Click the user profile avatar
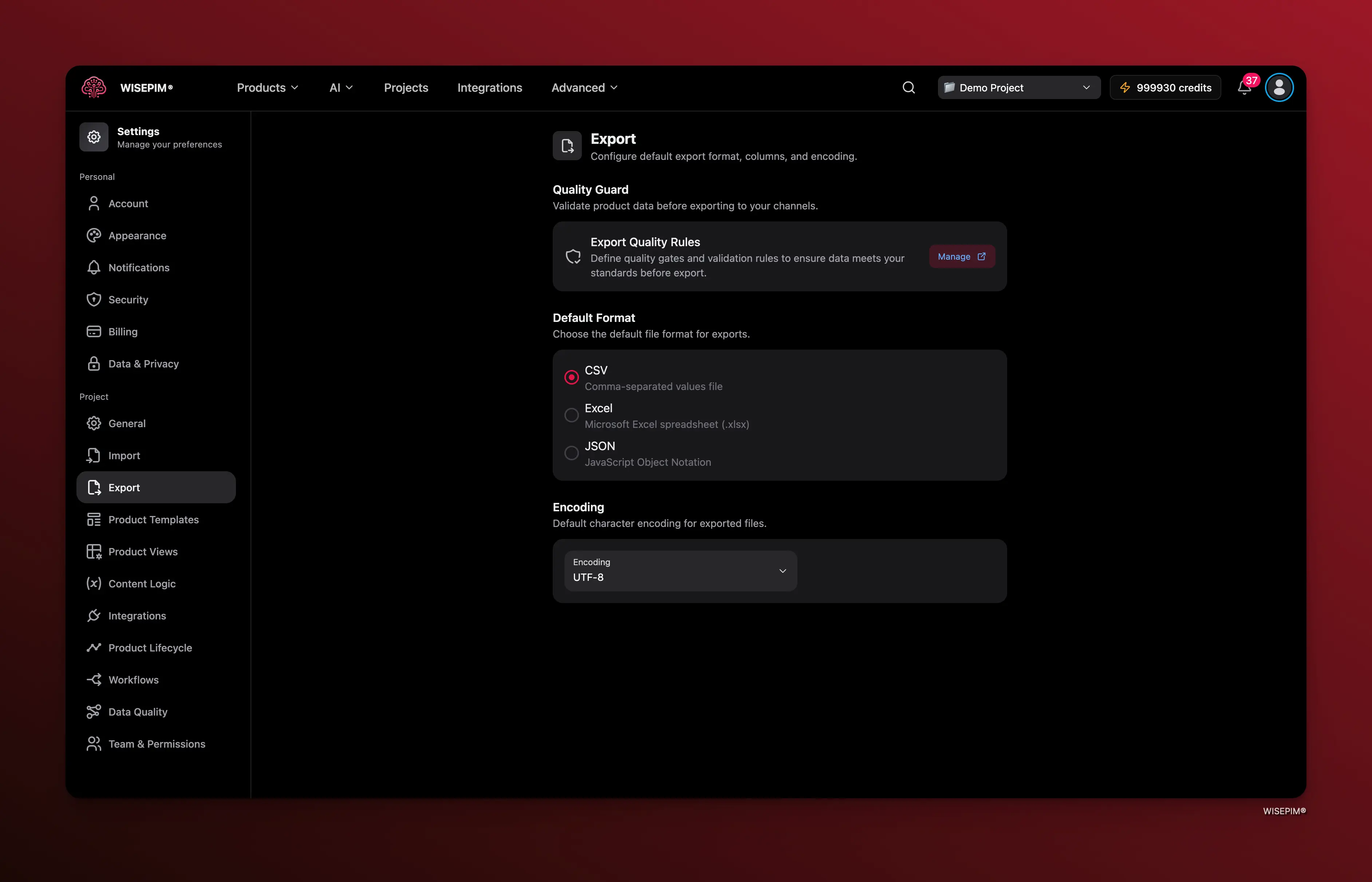1372x882 pixels. pos(1279,88)
